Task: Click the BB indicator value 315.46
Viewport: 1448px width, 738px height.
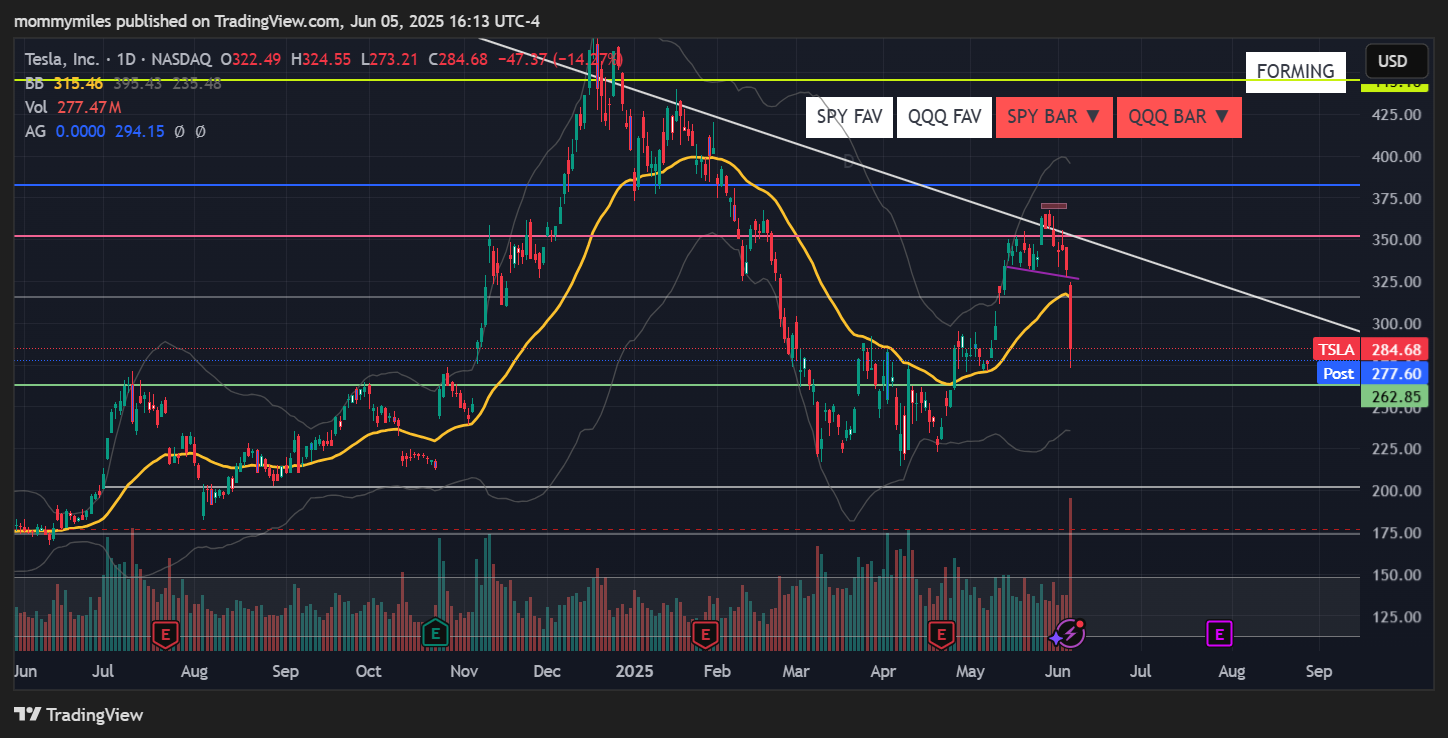Action: click(79, 83)
